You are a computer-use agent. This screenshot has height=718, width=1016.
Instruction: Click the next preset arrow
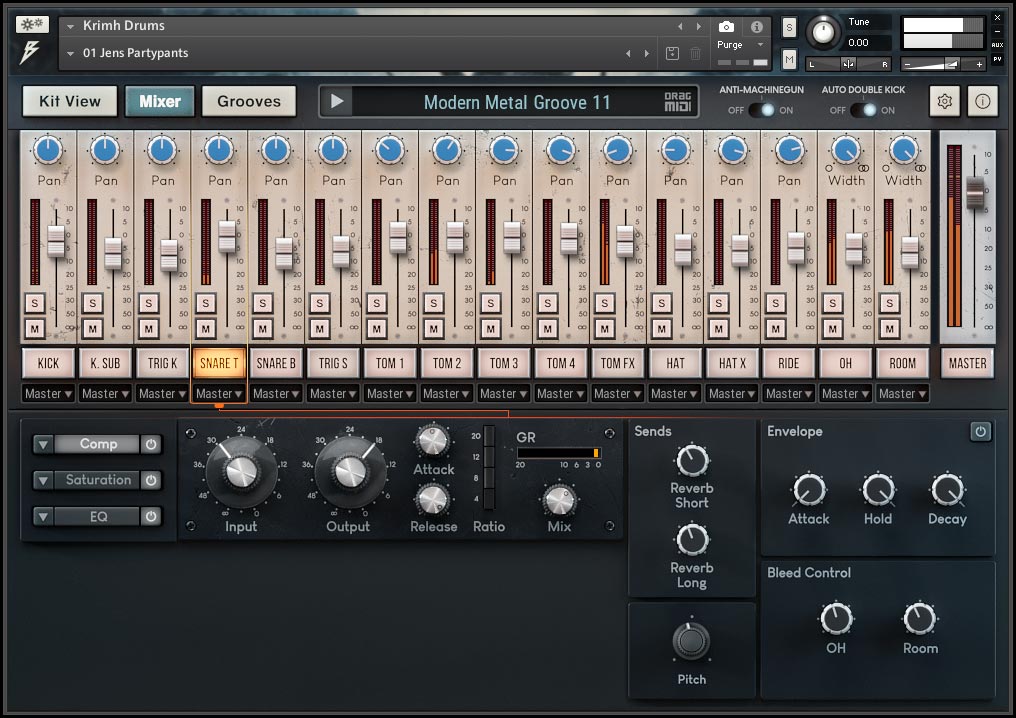(647, 53)
